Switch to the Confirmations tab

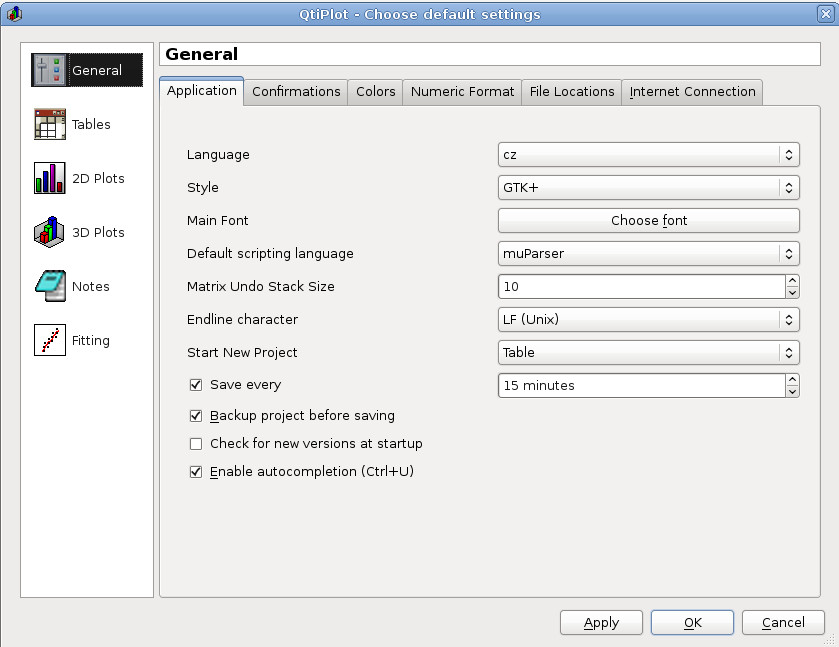[x=296, y=92]
